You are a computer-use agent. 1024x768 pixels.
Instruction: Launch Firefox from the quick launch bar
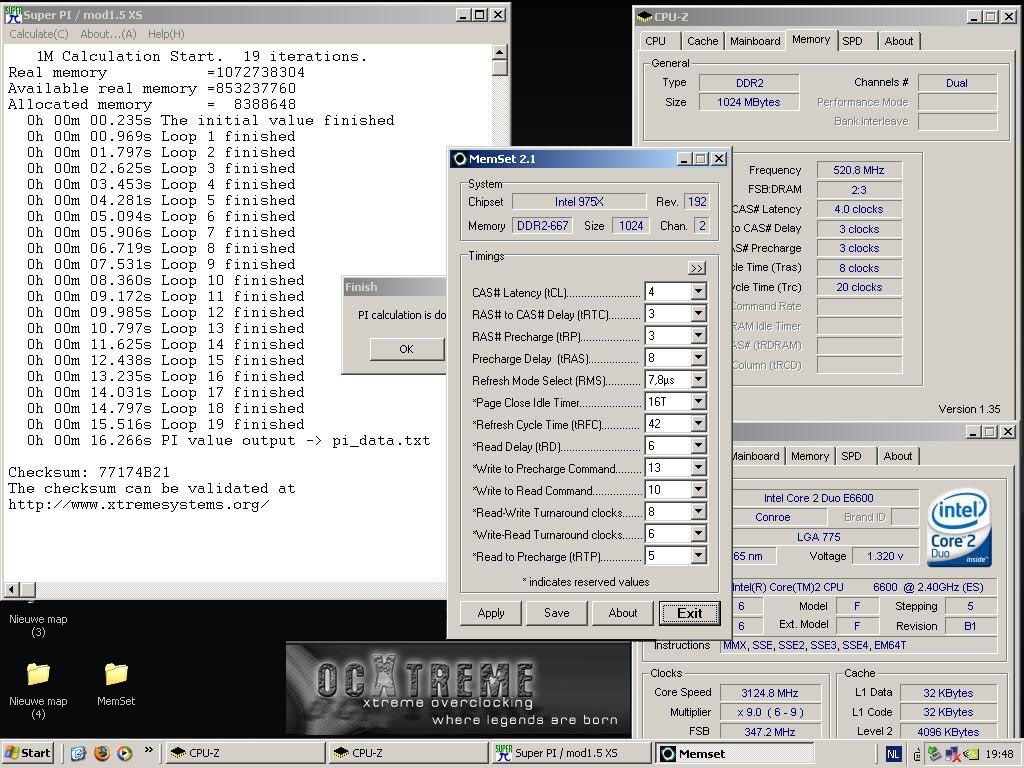coord(102,753)
